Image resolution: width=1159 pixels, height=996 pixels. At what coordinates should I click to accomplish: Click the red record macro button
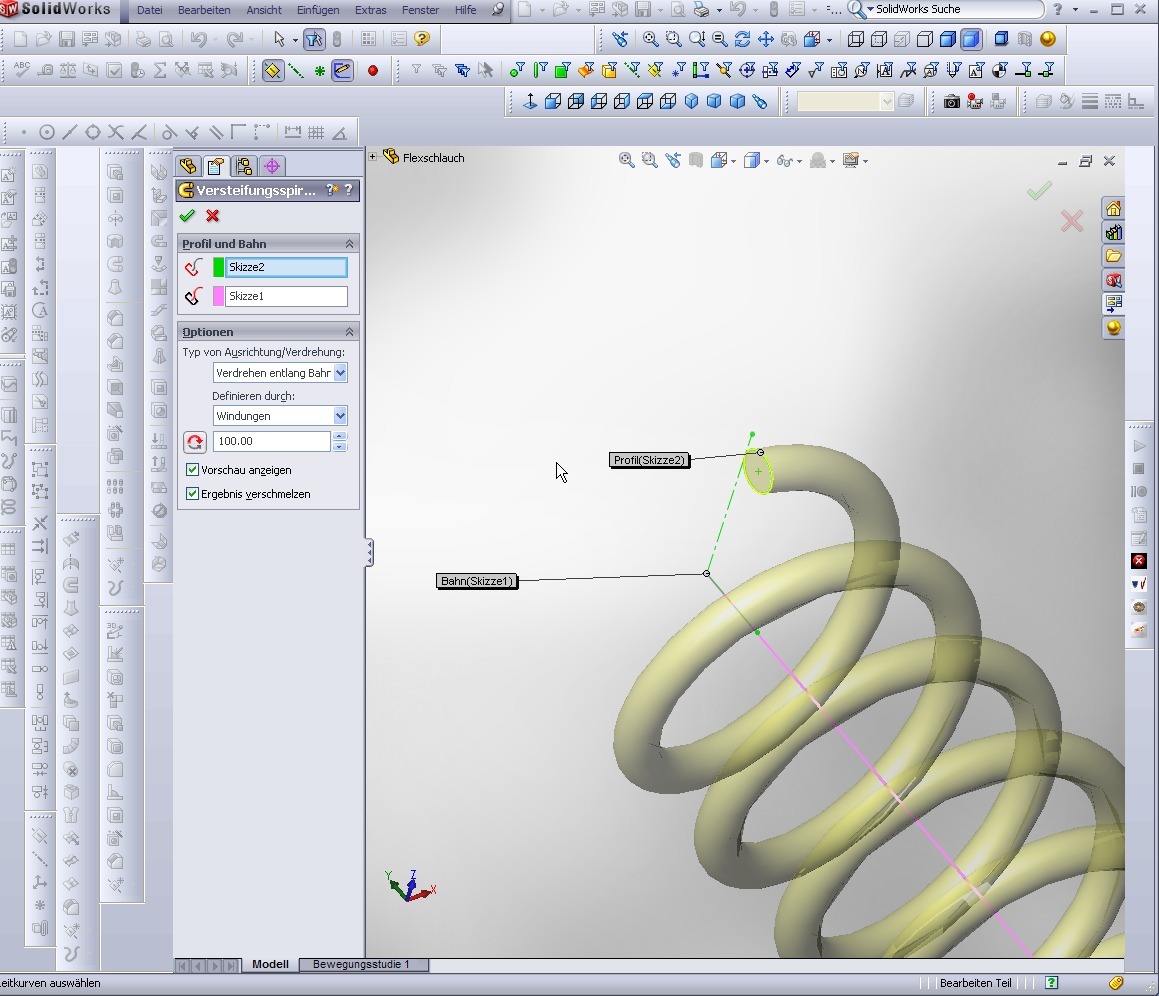click(x=373, y=70)
